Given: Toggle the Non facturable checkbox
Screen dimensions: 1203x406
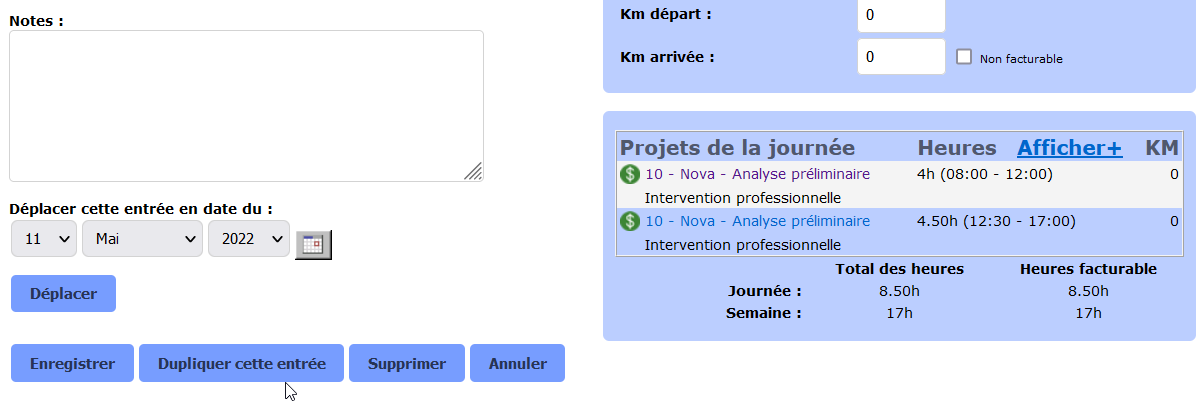Looking at the screenshot, I should coord(964,57).
